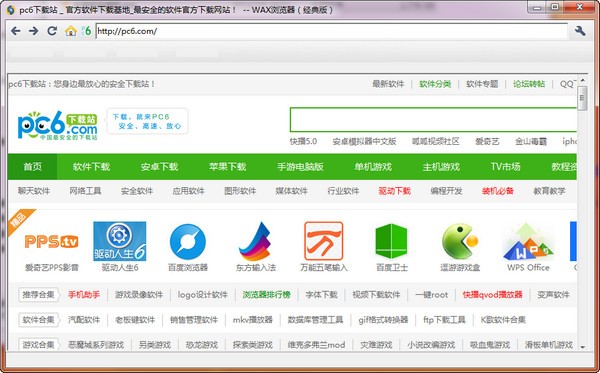Open the 手游电脑版 navigation tab
Viewport: 600px width, 373px height.
click(300, 167)
